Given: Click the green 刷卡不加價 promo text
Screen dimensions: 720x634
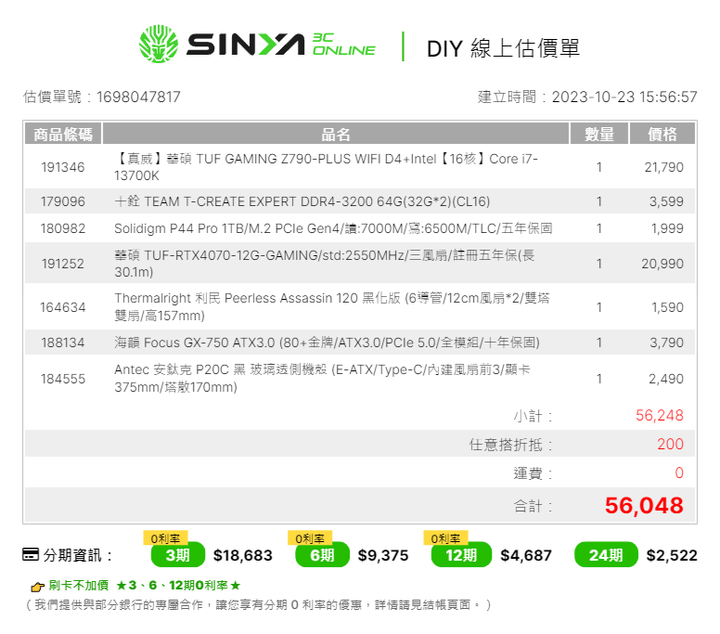Looking at the screenshot, I should (145, 585).
